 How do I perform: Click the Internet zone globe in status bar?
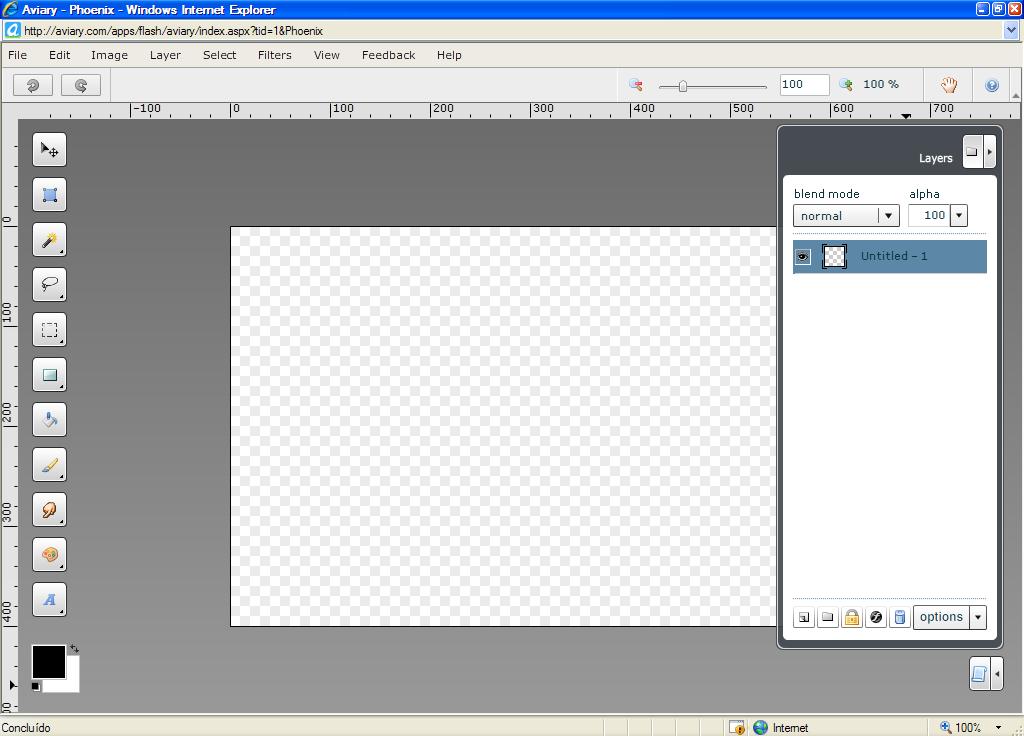[x=760, y=728]
